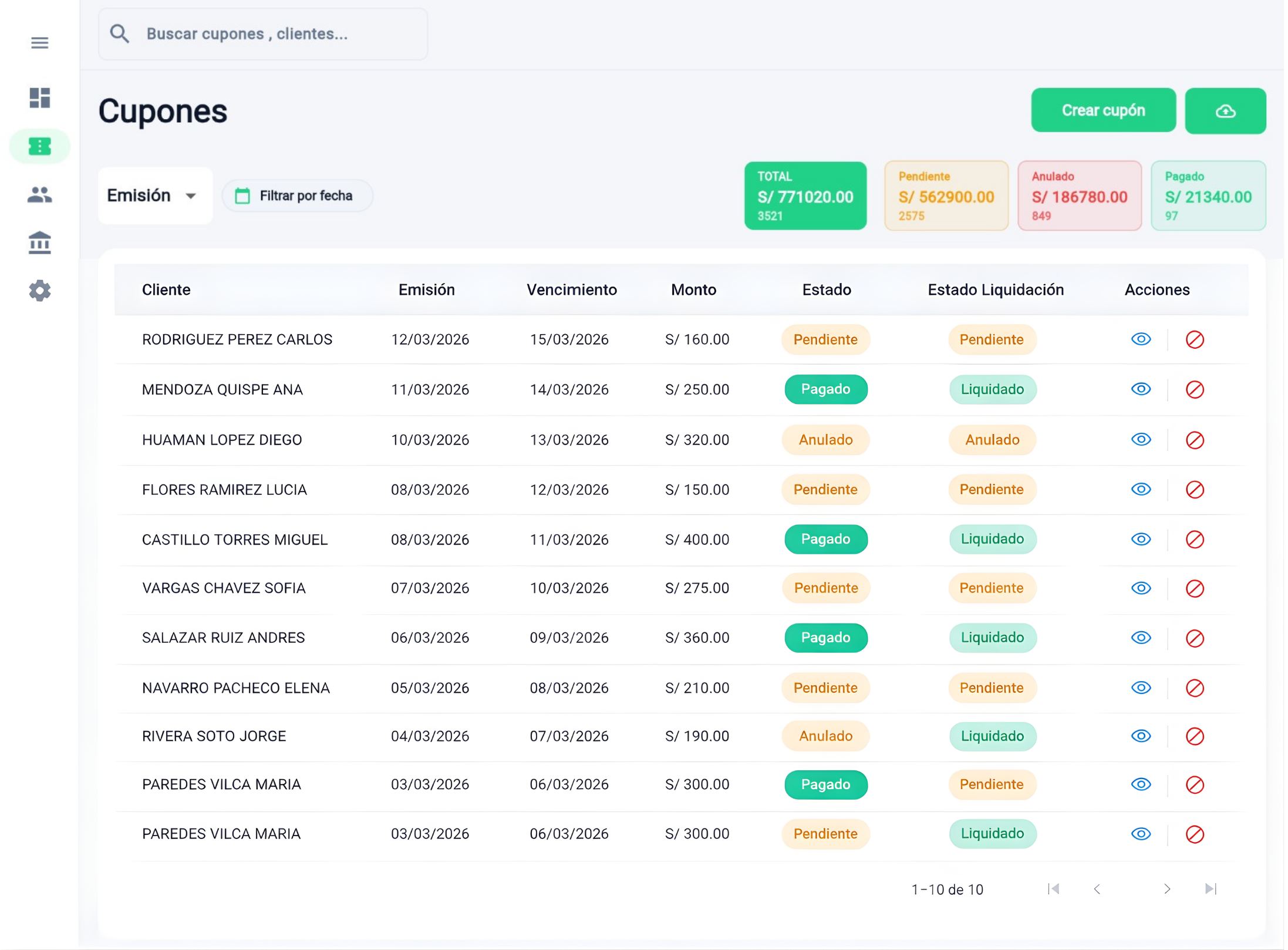Click the Anulado estado badge for RIVERA SOTO JORGE
The height and width of the screenshot is (950, 1288).
pos(825,736)
